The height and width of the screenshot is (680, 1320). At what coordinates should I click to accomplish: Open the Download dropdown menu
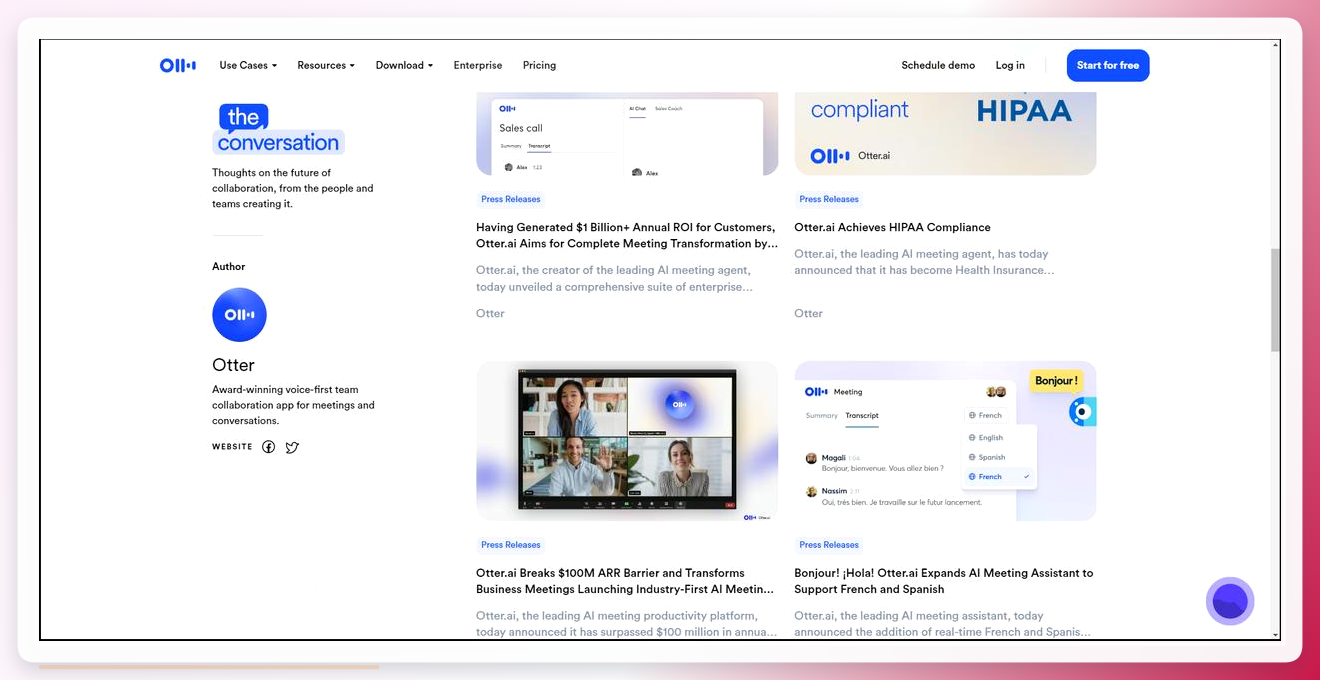click(404, 65)
